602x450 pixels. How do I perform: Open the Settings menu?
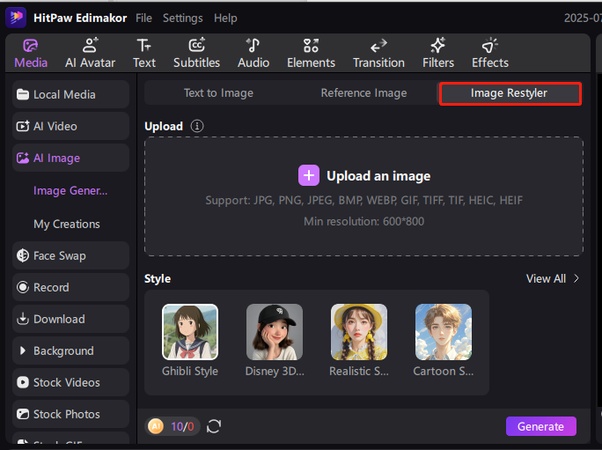[183, 18]
